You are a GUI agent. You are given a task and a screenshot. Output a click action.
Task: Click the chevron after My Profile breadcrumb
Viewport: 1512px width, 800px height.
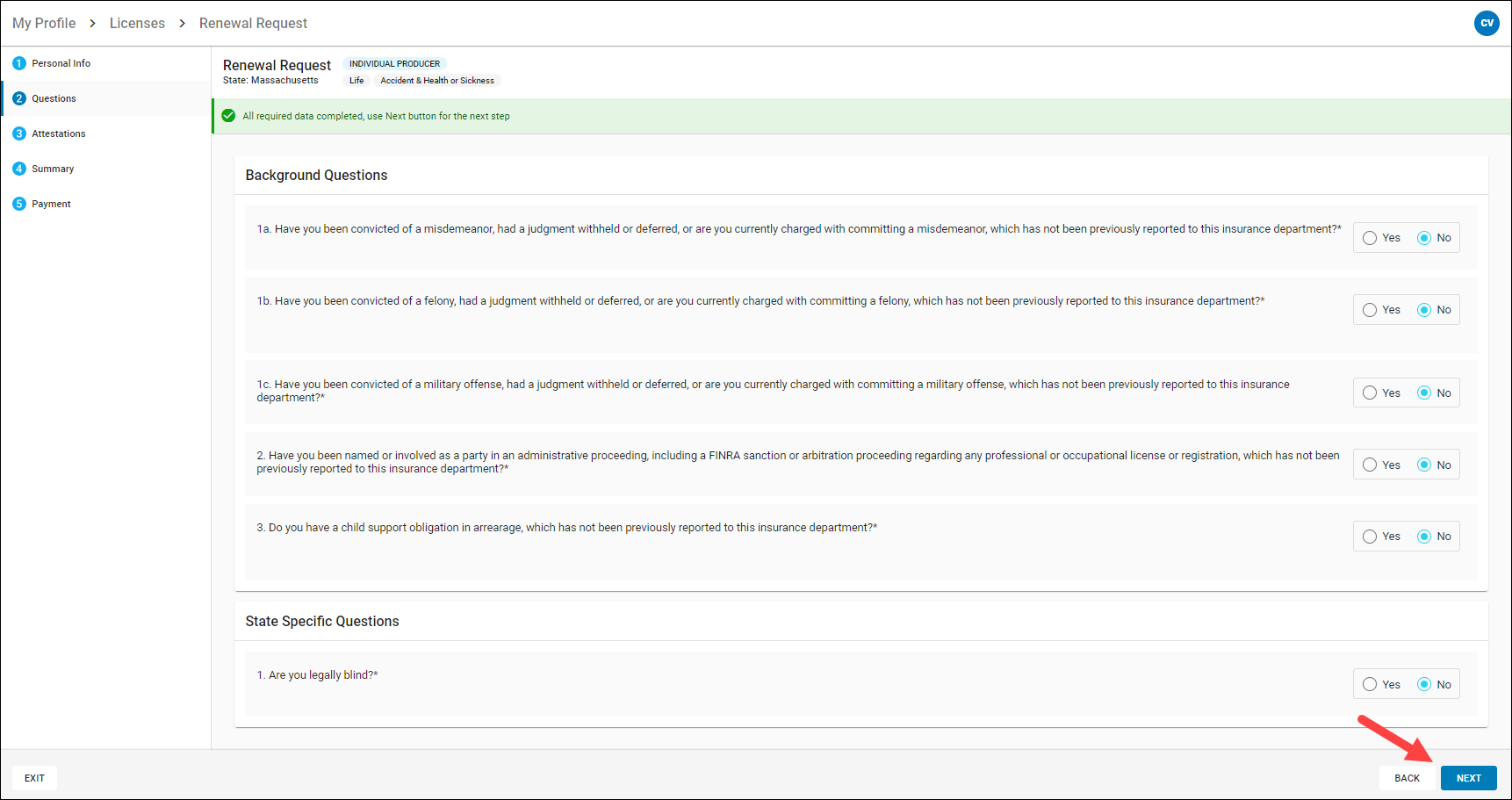click(92, 23)
